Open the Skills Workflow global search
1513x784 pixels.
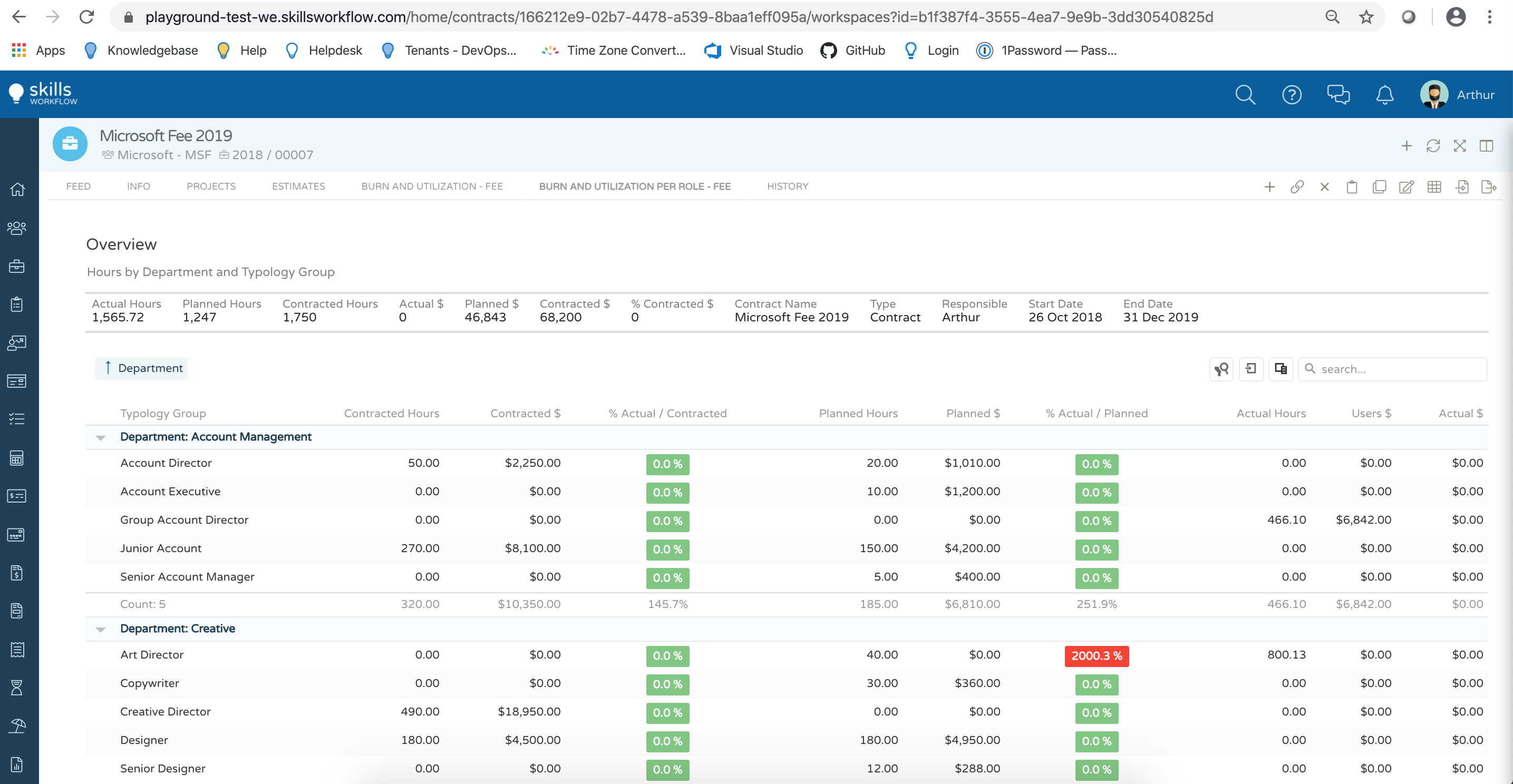pyautogui.click(x=1245, y=94)
